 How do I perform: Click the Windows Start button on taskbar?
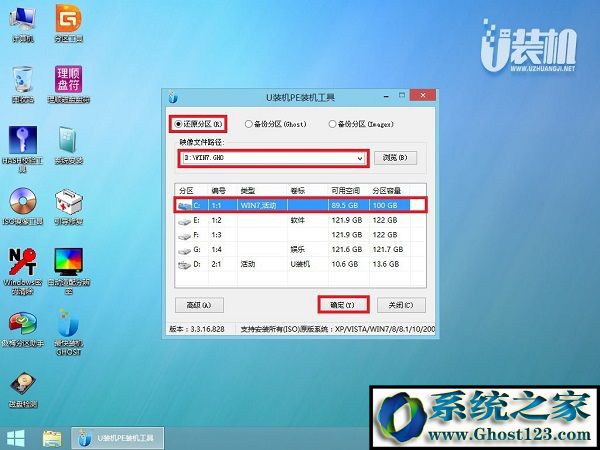pos(16,439)
